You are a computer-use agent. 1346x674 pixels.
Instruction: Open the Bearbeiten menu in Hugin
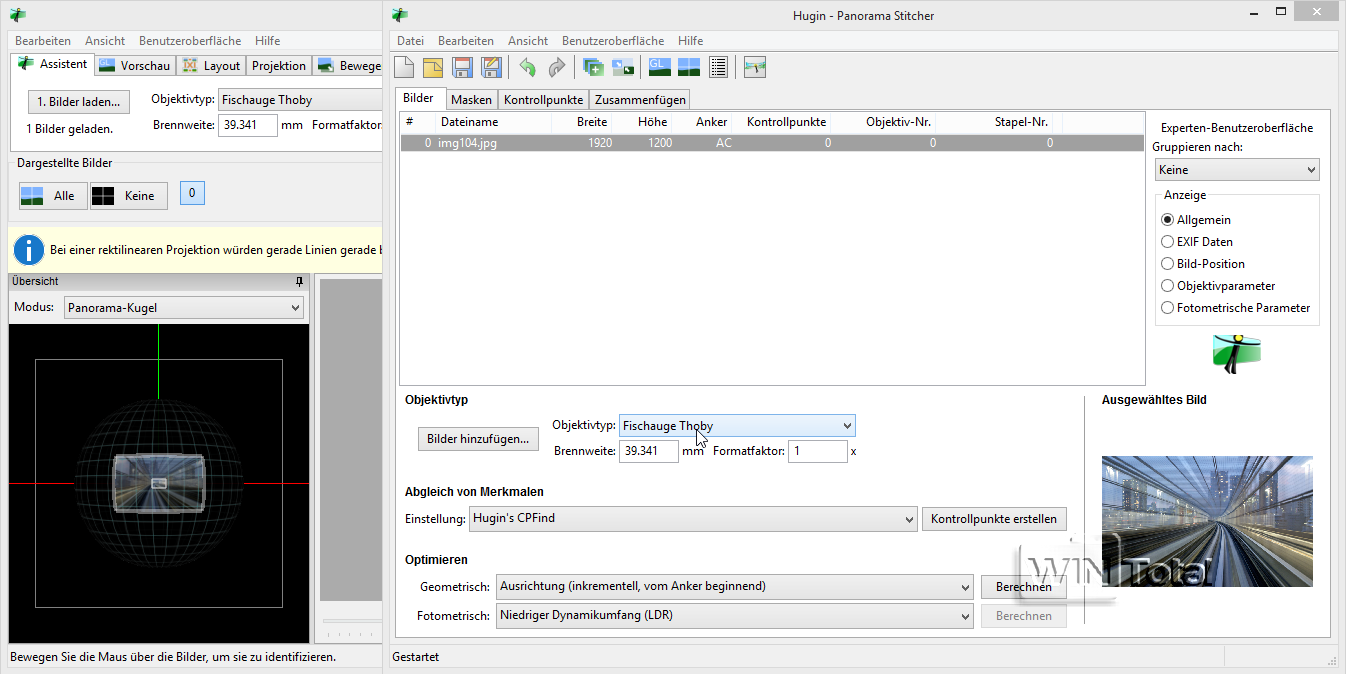pyautogui.click(x=466, y=41)
